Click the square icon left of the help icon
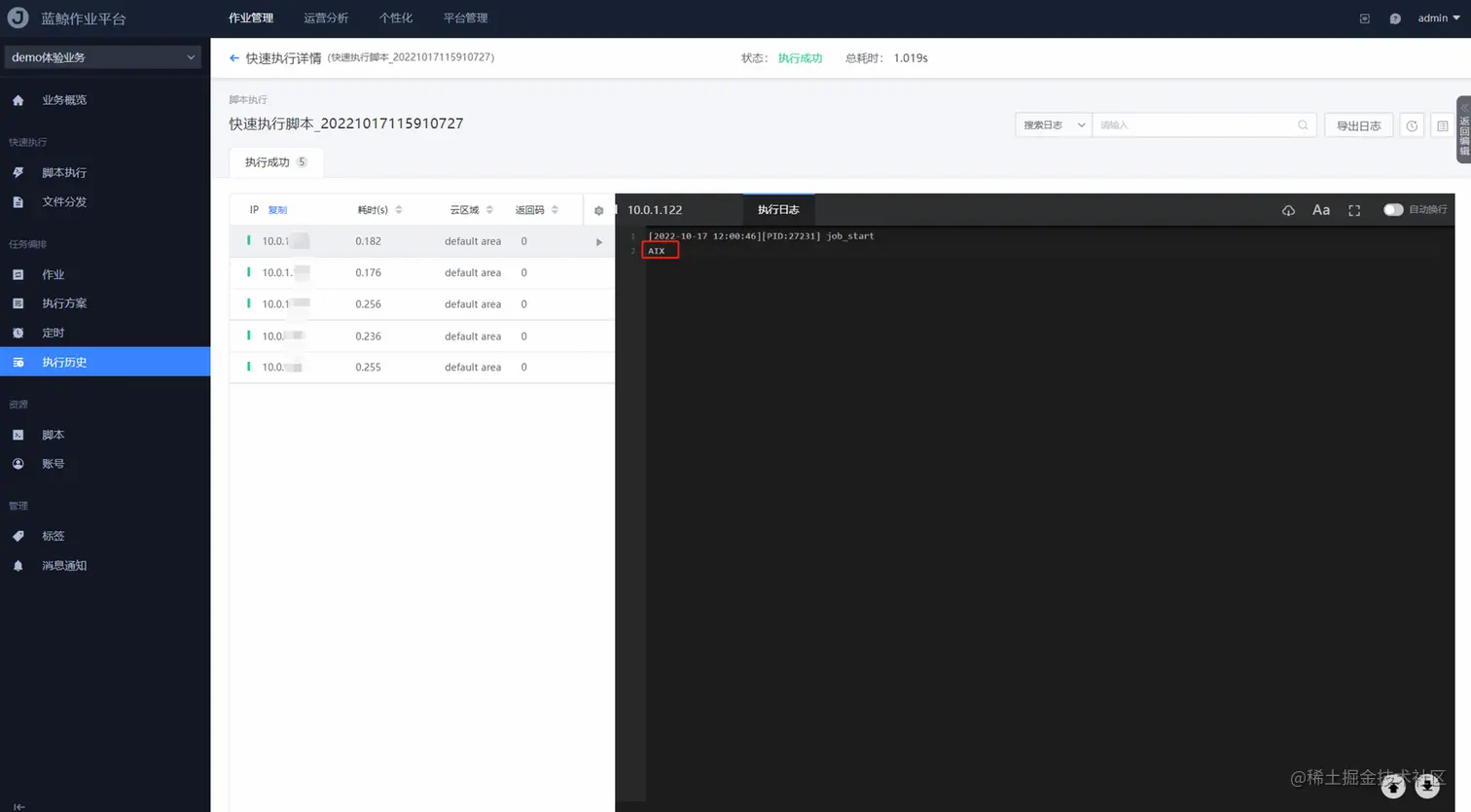This screenshot has width=1471, height=812. tap(1365, 18)
